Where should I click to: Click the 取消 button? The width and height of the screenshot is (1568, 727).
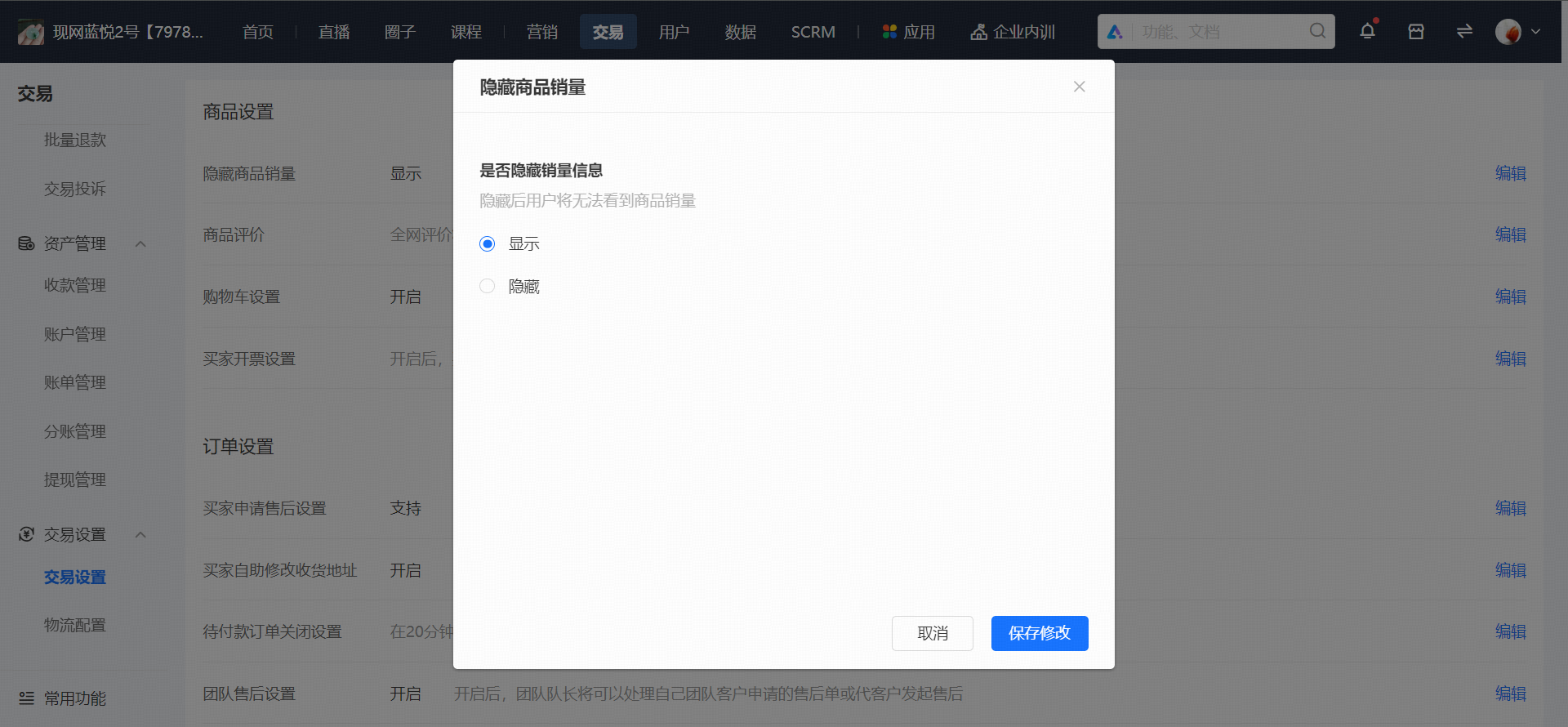(933, 633)
